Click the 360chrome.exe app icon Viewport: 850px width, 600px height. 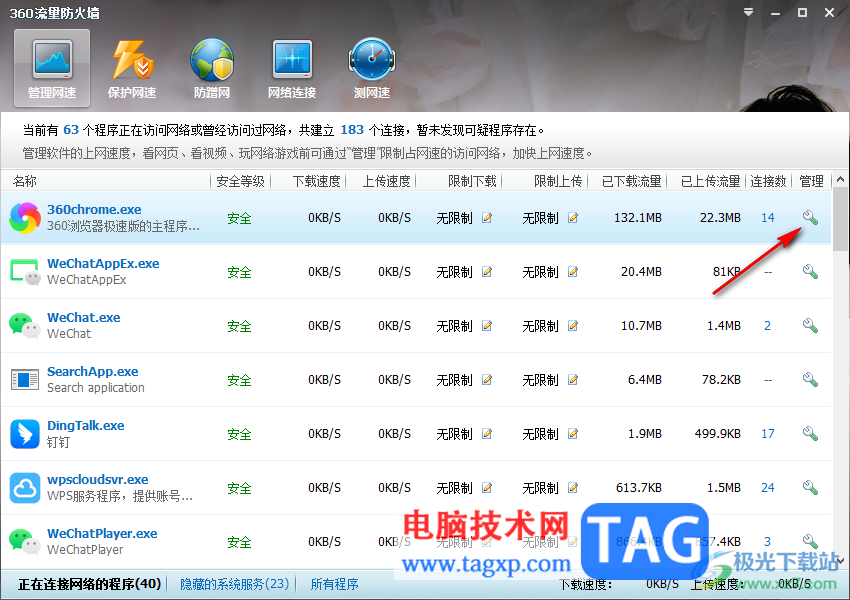pos(25,218)
